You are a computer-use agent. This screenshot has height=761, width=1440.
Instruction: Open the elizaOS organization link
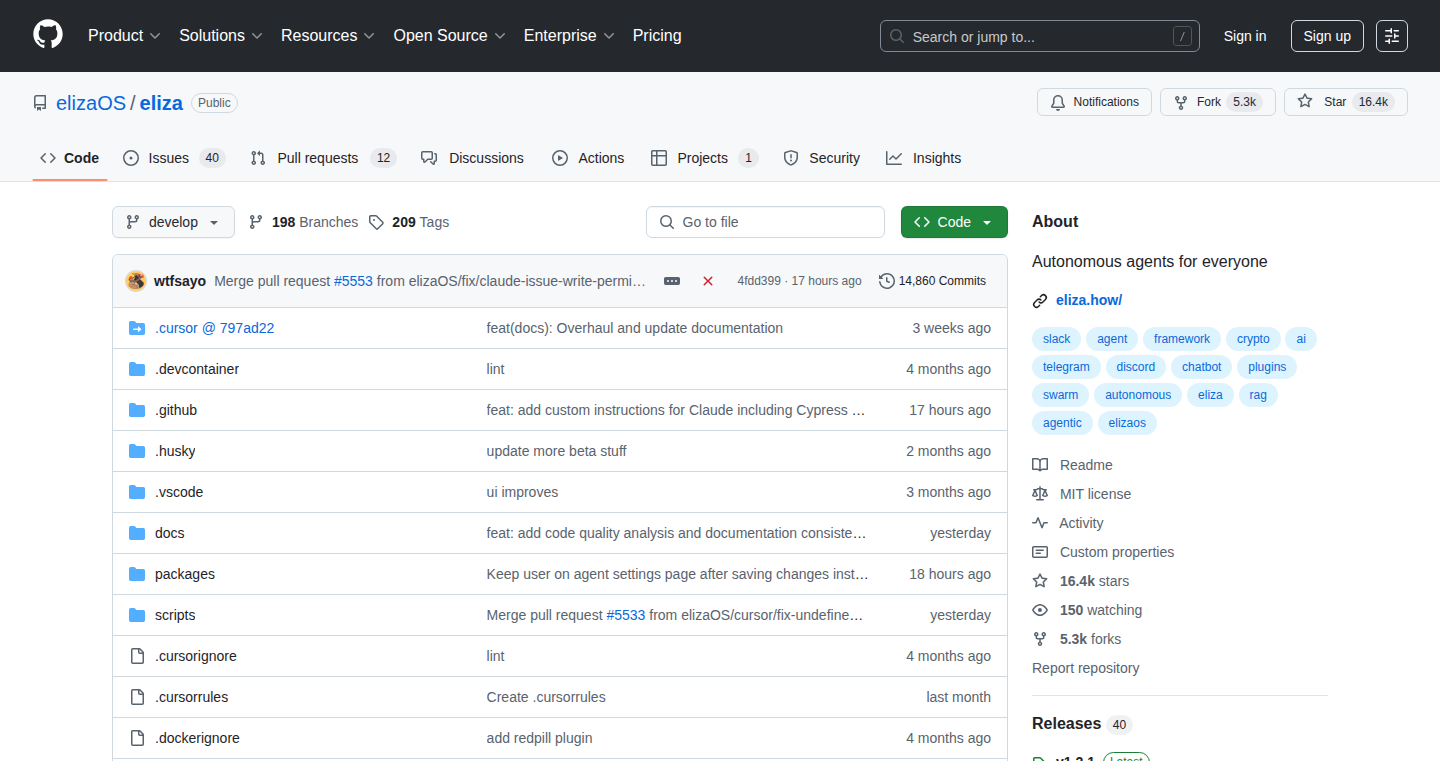[89, 103]
